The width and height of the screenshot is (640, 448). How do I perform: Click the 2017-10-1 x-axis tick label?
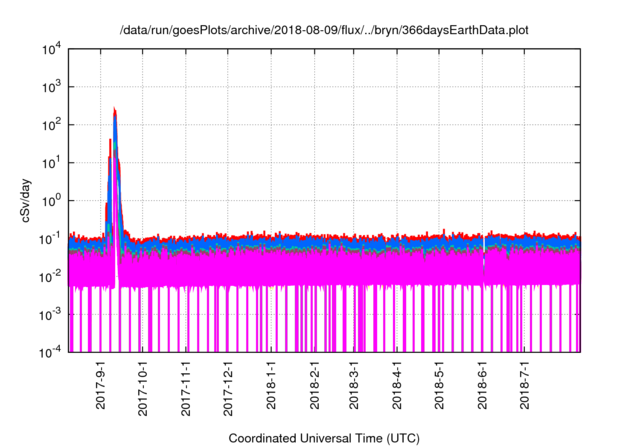142,388
